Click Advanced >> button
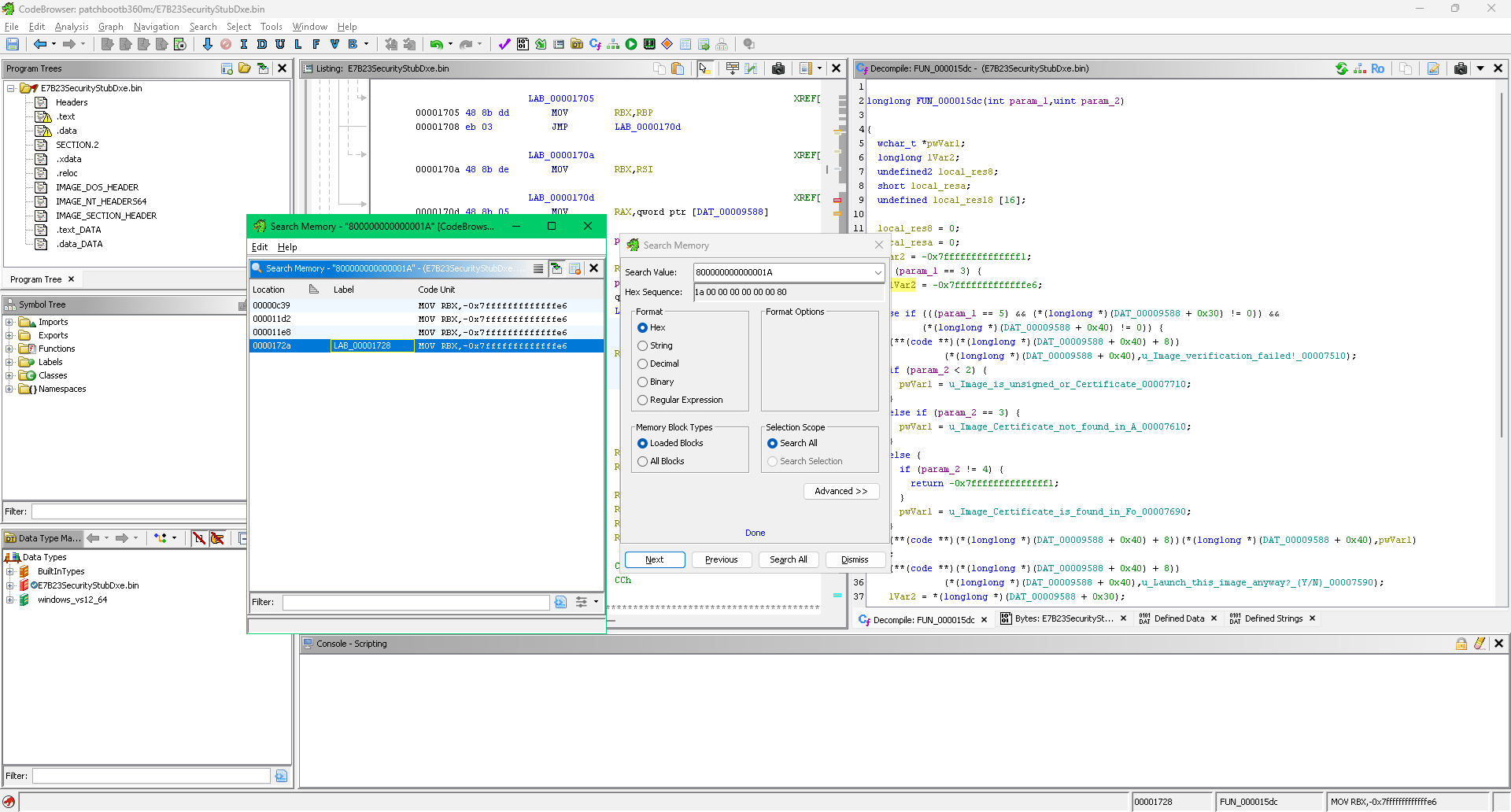Viewport: 1511px width, 812px height. (841, 491)
